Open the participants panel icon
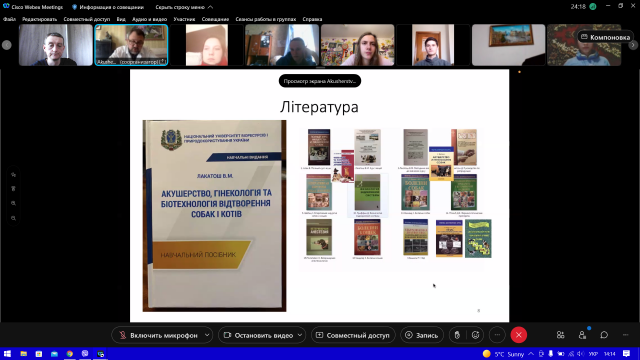The height and width of the screenshot is (360, 640). point(582,335)
